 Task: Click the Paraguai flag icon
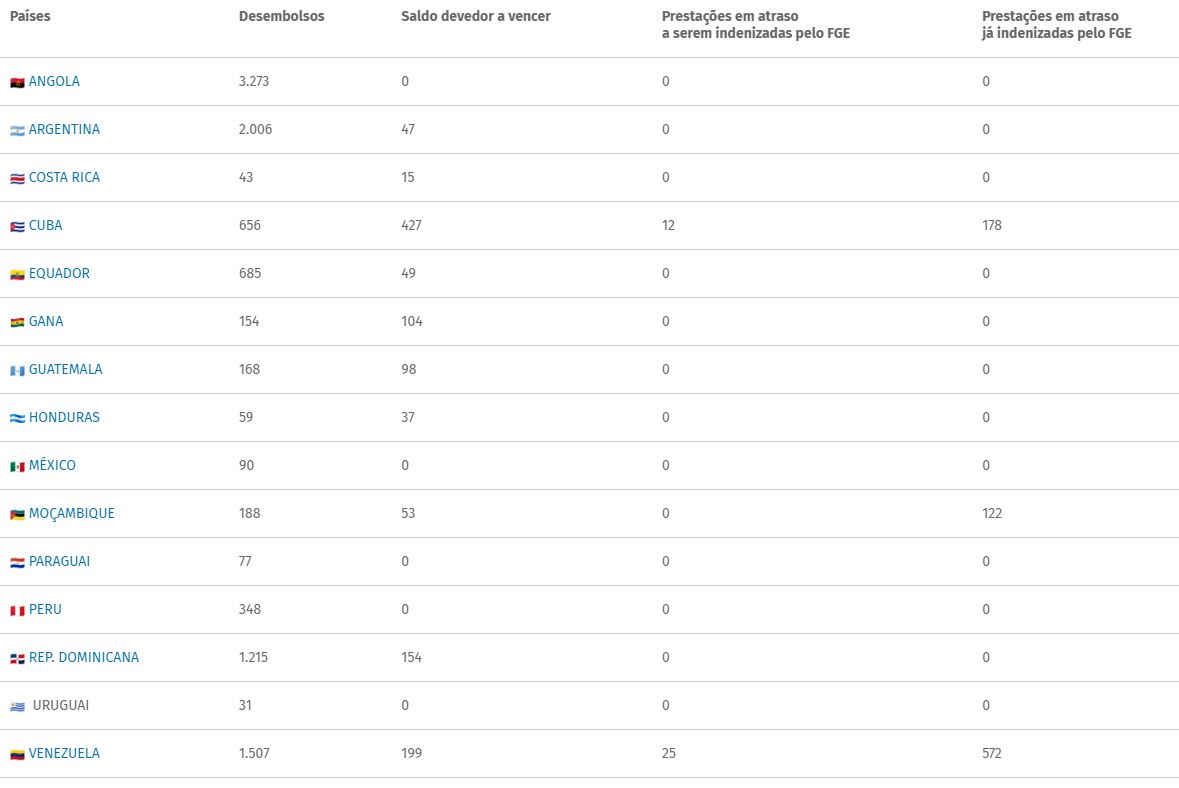(17, 562)
